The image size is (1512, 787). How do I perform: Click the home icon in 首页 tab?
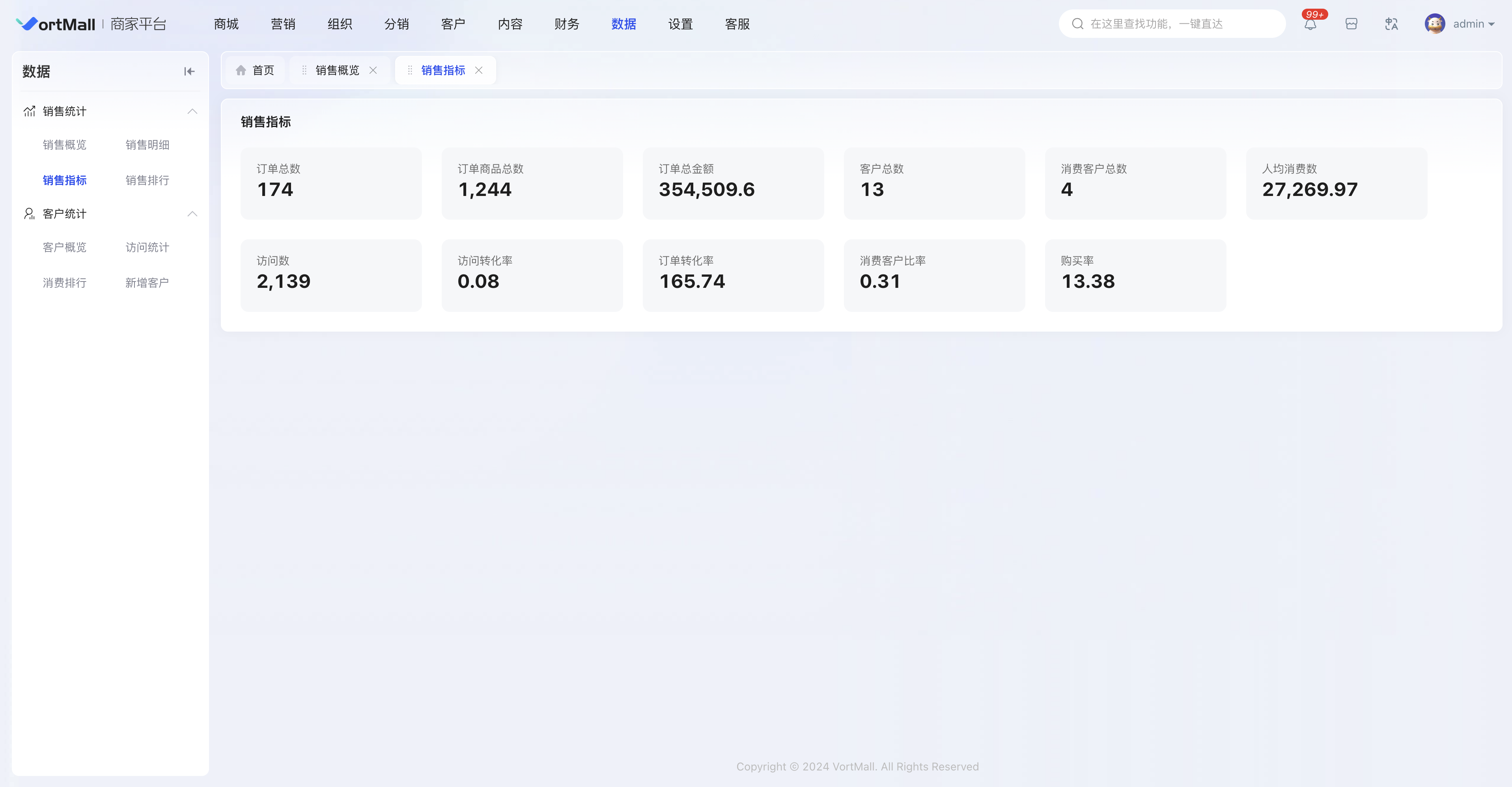coord(241,71)
